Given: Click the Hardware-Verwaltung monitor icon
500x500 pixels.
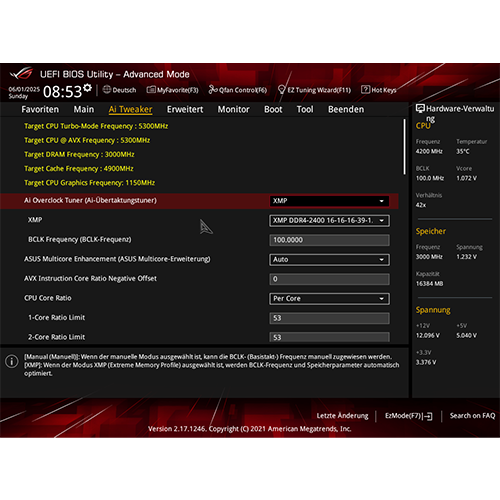Looking at the screenshot, I should (420, 108).
